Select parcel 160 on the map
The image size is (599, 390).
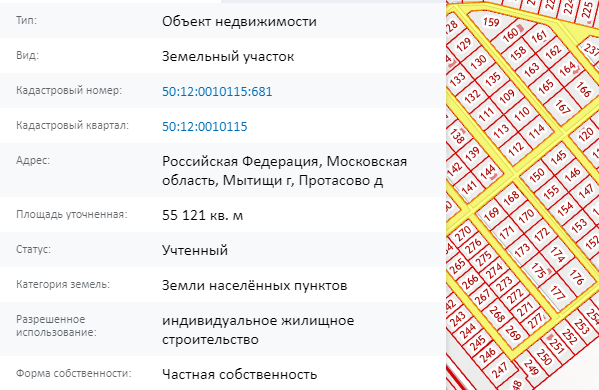[510, 36]
